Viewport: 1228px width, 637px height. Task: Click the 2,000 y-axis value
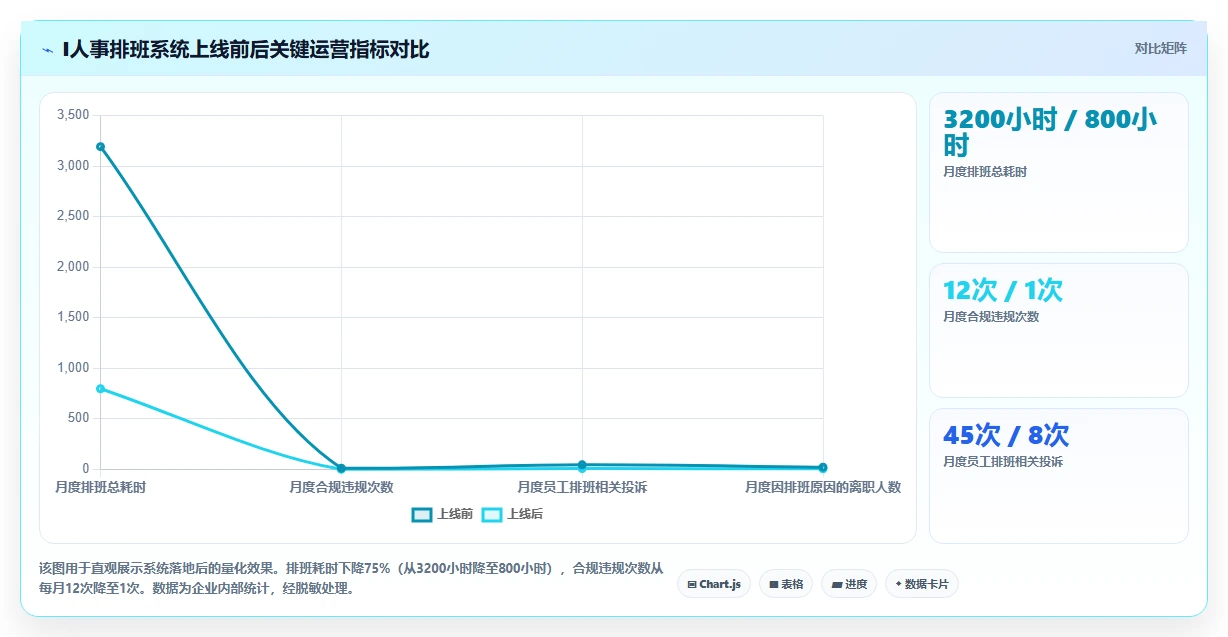[73, 267]
